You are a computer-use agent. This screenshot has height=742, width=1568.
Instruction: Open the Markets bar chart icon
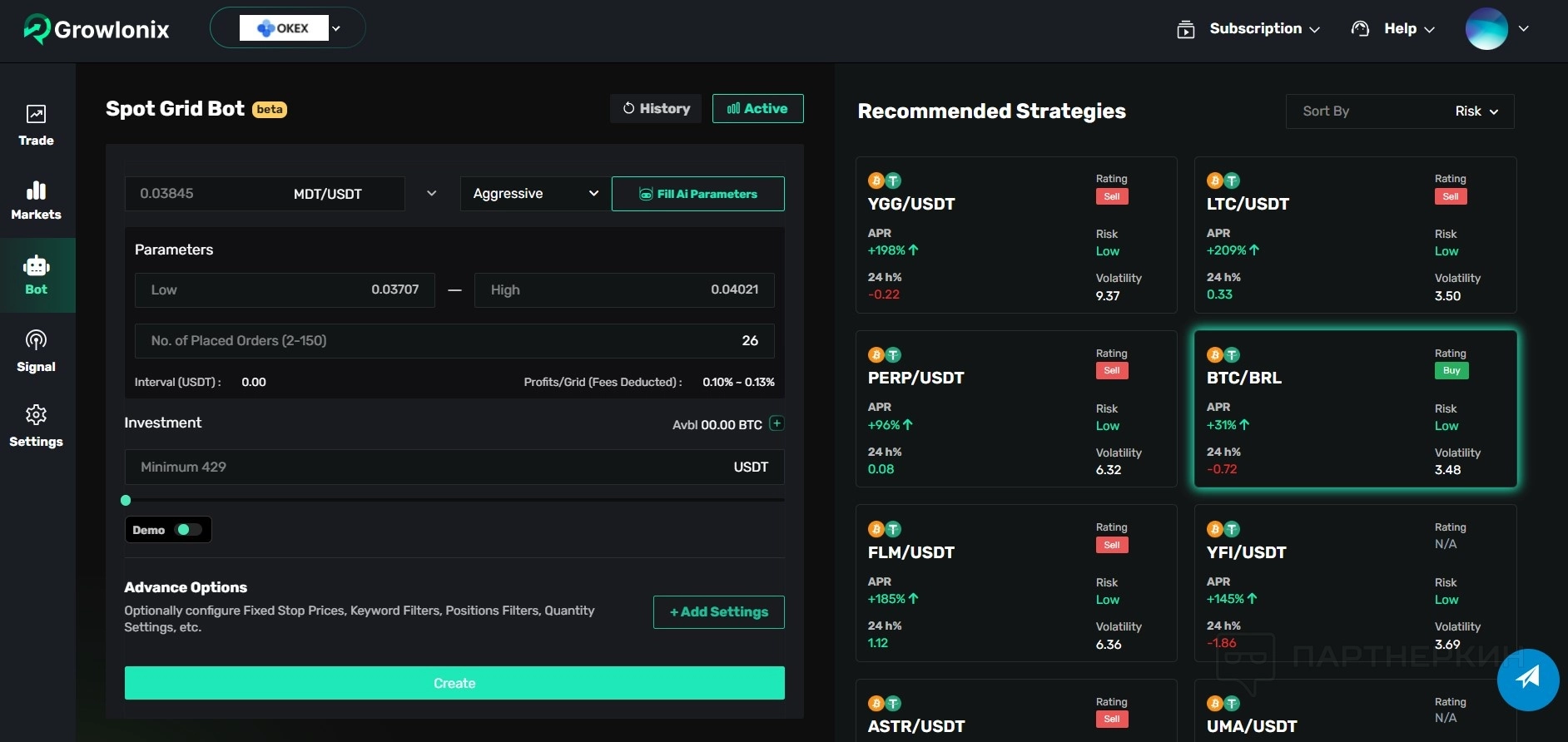(36, 190)
